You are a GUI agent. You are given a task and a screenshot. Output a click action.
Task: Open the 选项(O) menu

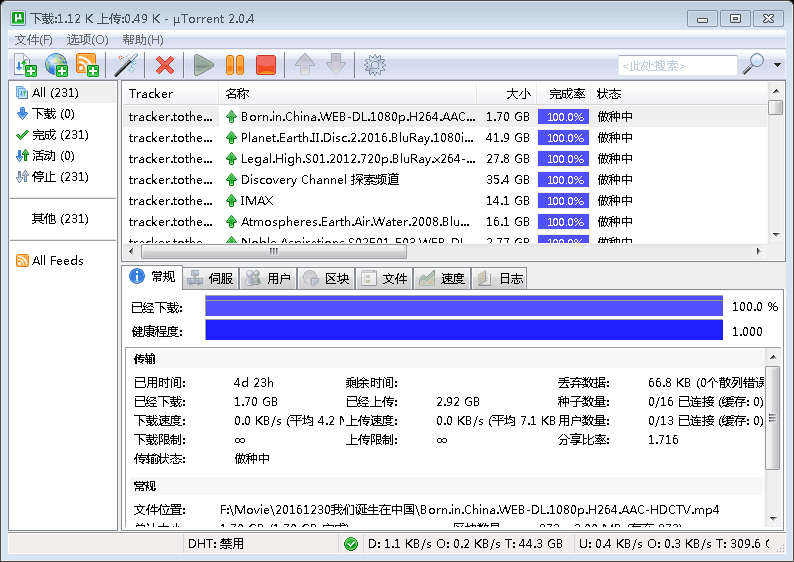click(x=88, y=39)
